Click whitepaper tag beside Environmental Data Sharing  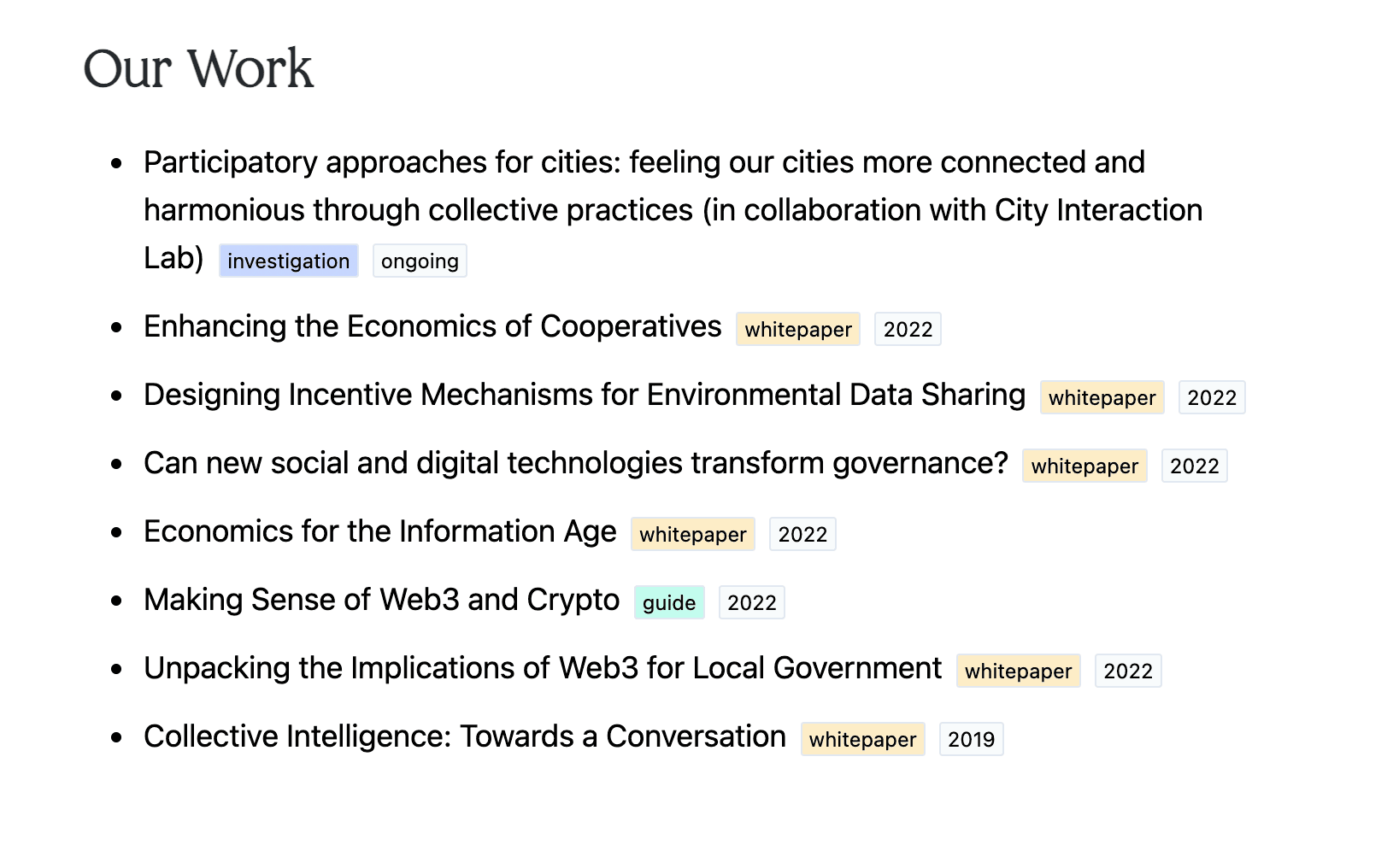[1102, 398]
